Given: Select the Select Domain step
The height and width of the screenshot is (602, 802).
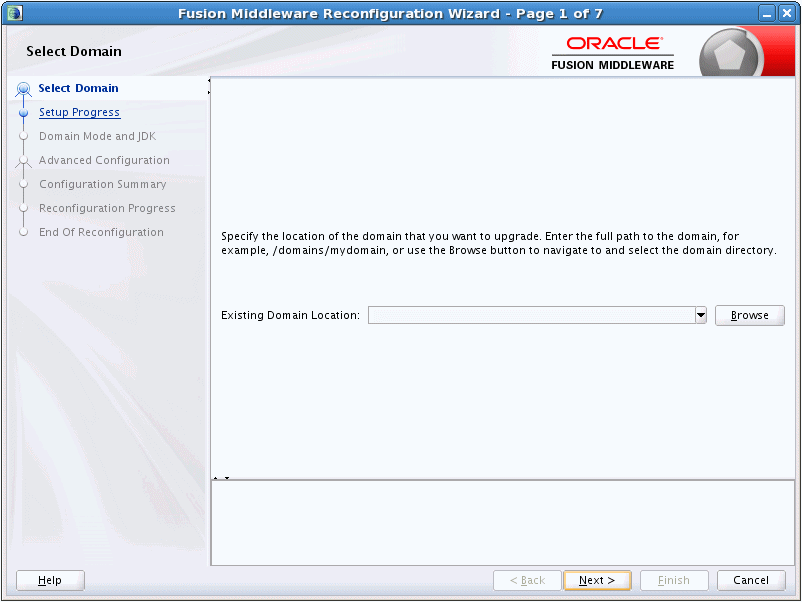Looking at the screenshot, I should pos(78,88).
